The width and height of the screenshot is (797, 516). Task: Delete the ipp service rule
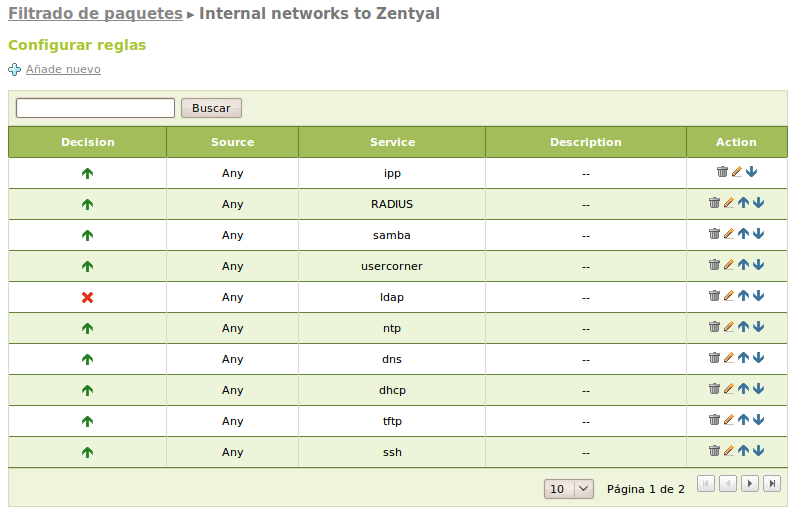click(722, 172)
